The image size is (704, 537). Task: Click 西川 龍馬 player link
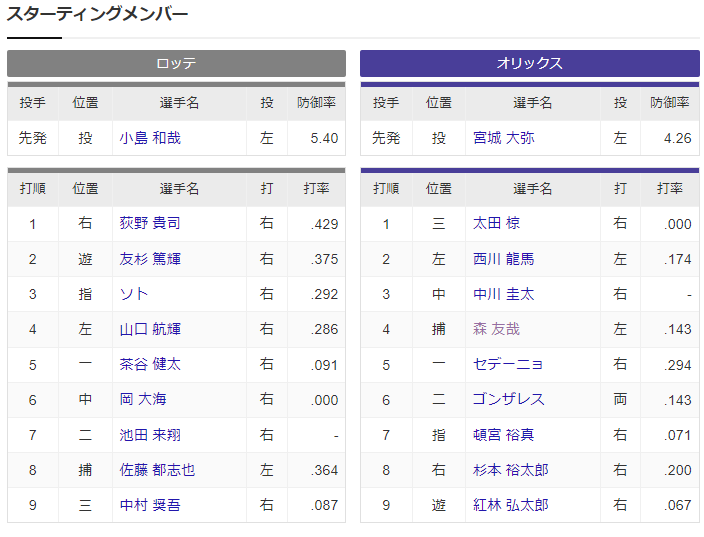(503, 259)
